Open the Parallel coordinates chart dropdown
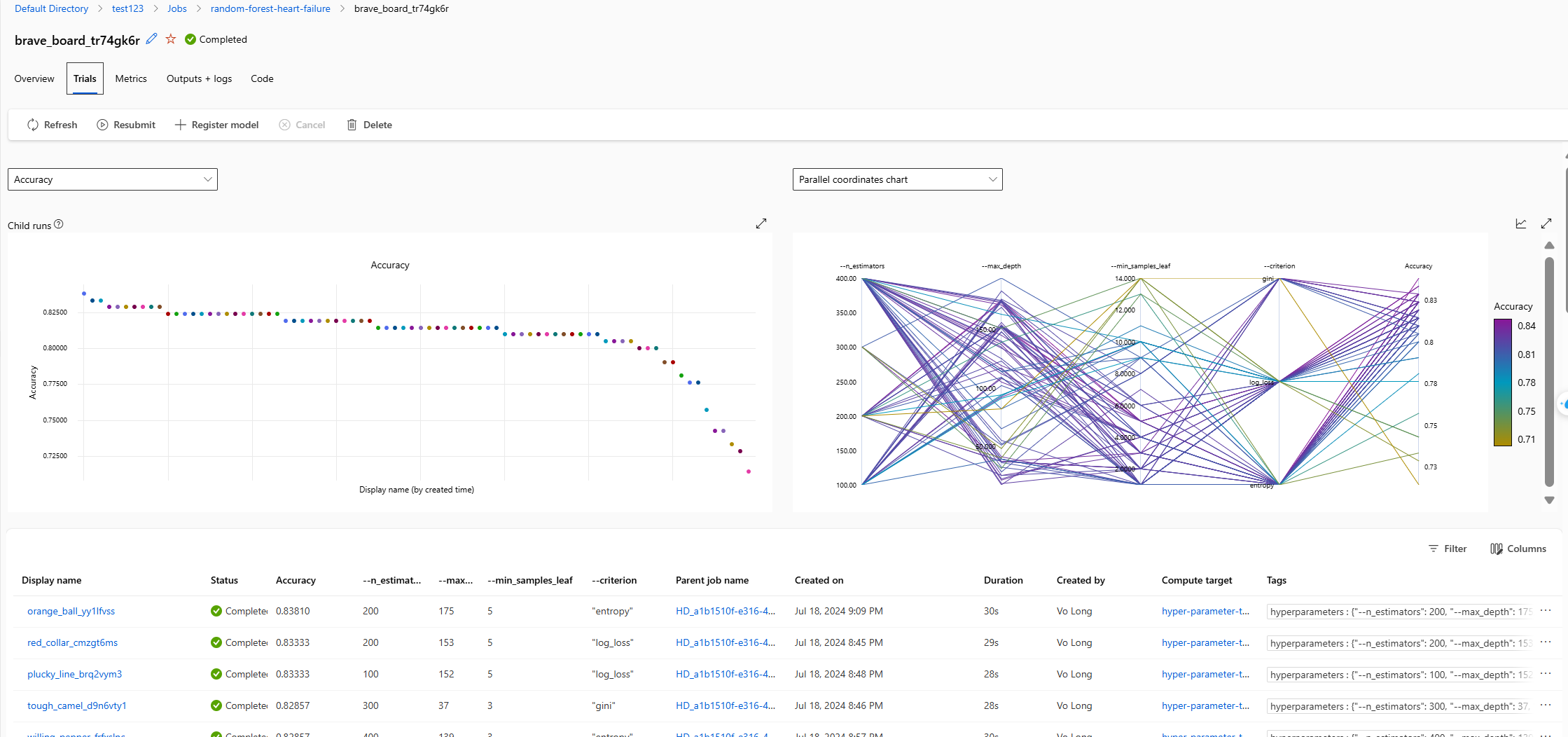This screenshot has height=737, width=1568. (x=897, y=179)
